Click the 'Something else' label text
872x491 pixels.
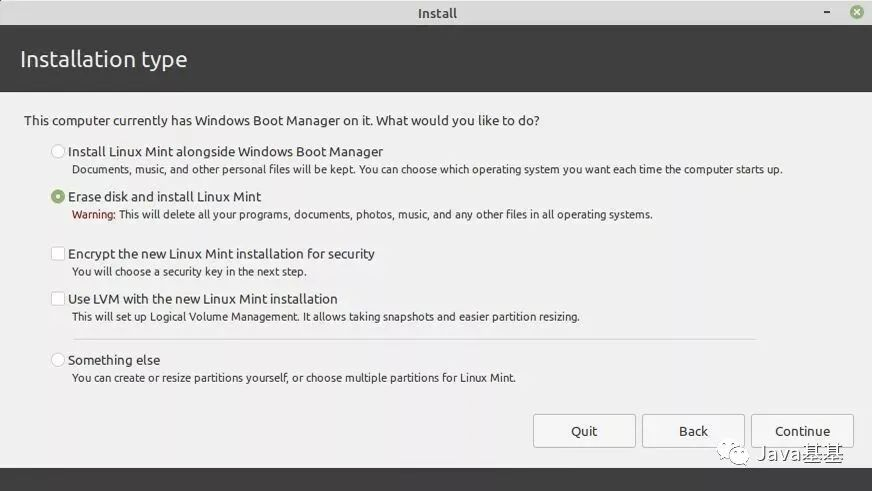coord(114,360)
